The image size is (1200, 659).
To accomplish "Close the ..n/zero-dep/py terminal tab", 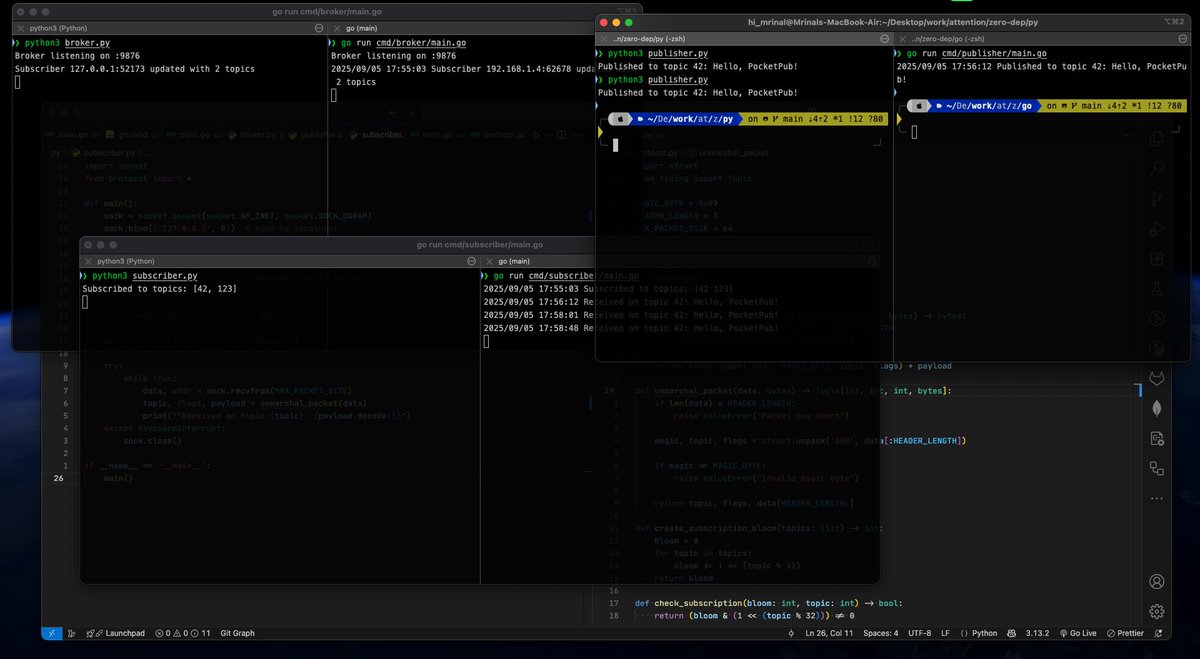I will pos(603,38).
